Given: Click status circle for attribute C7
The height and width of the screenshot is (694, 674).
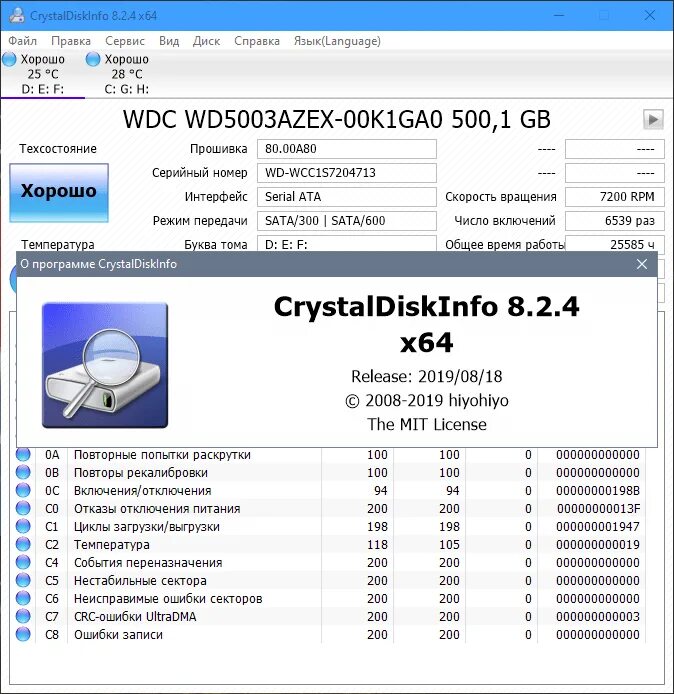Looking at the screenshot, I should [23, 616].
